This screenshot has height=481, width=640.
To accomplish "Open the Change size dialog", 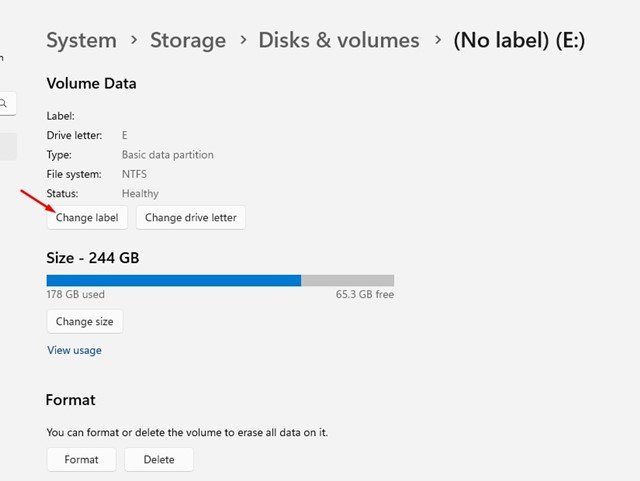I will (x=85, y=322).
